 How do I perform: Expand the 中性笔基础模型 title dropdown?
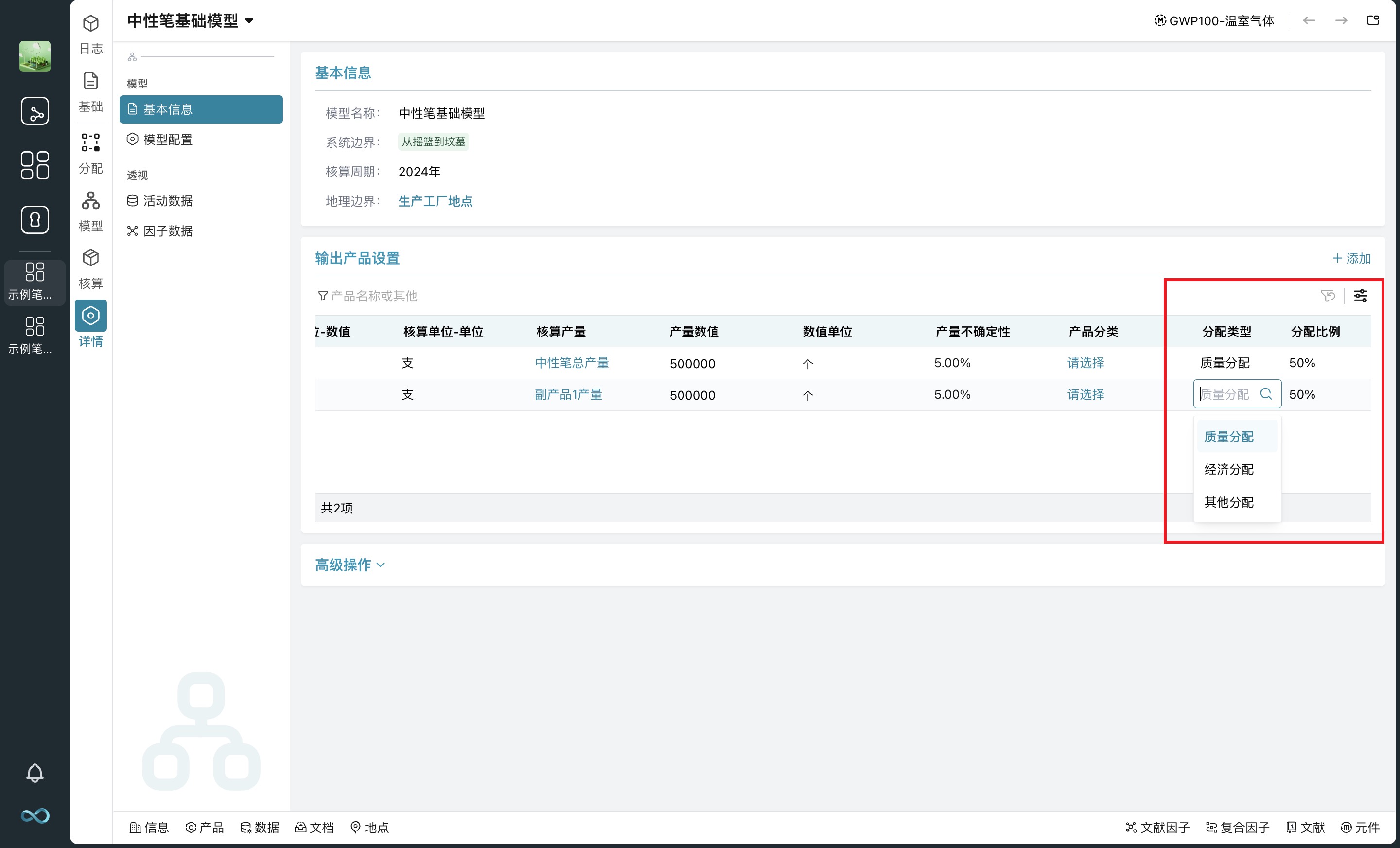[249, 21]
